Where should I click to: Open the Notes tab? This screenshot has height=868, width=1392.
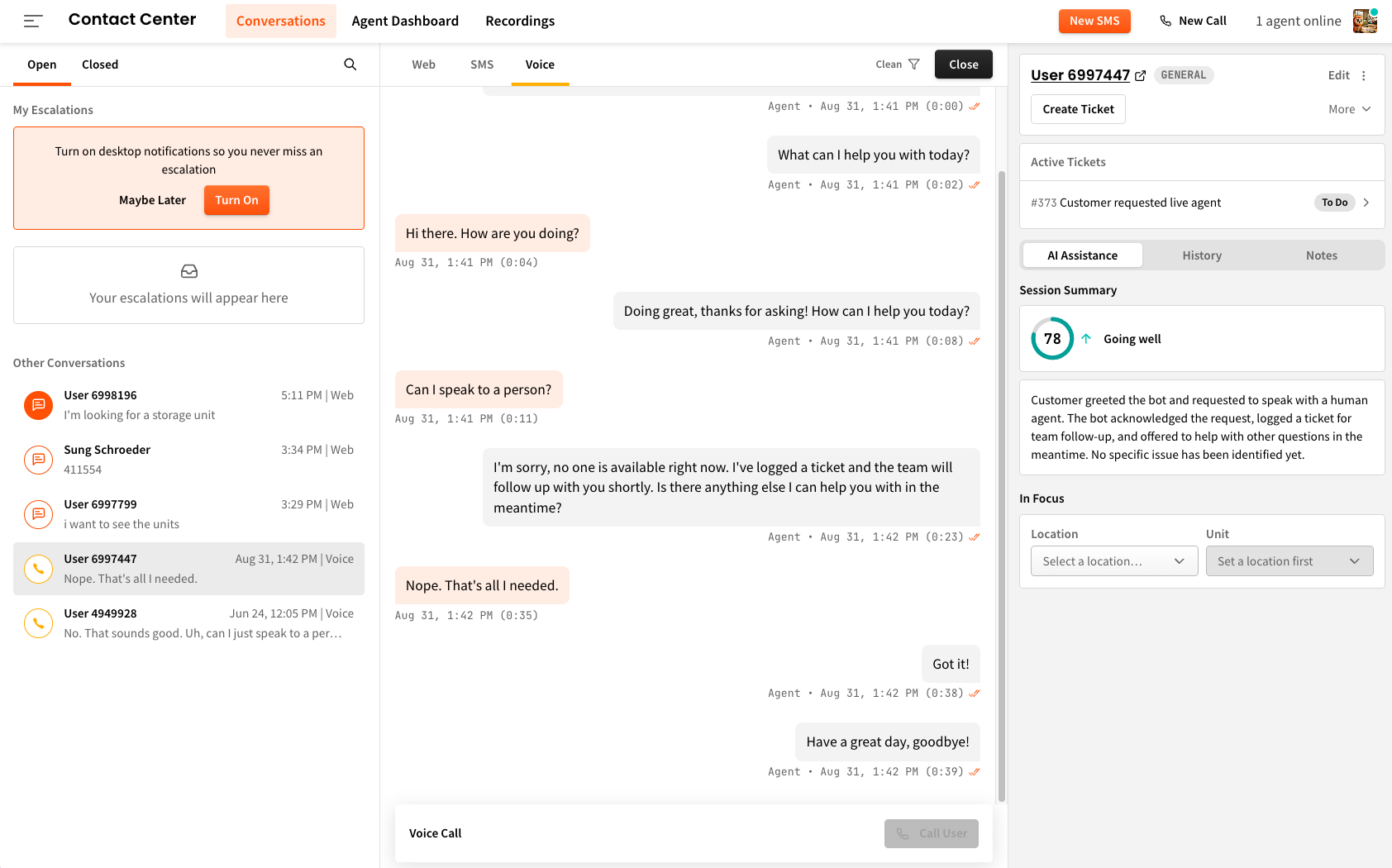click(1322, 255)
